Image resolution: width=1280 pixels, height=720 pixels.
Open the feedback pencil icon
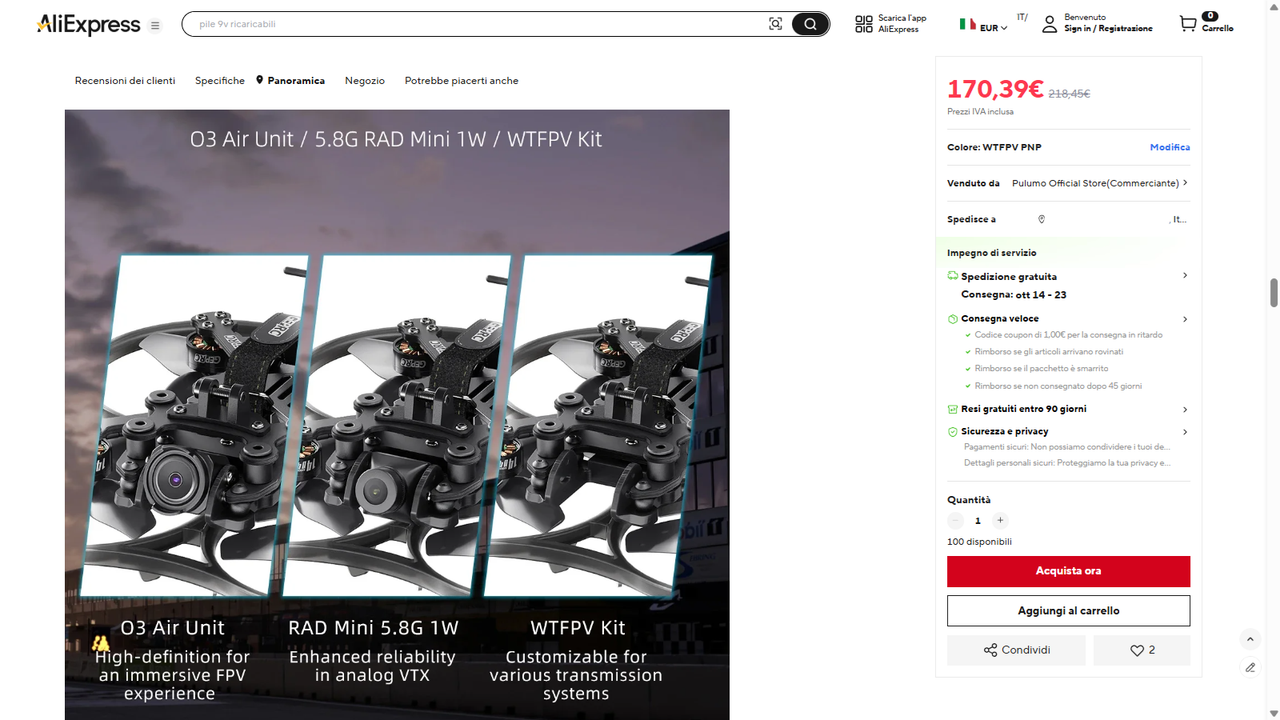point(1249,667)
